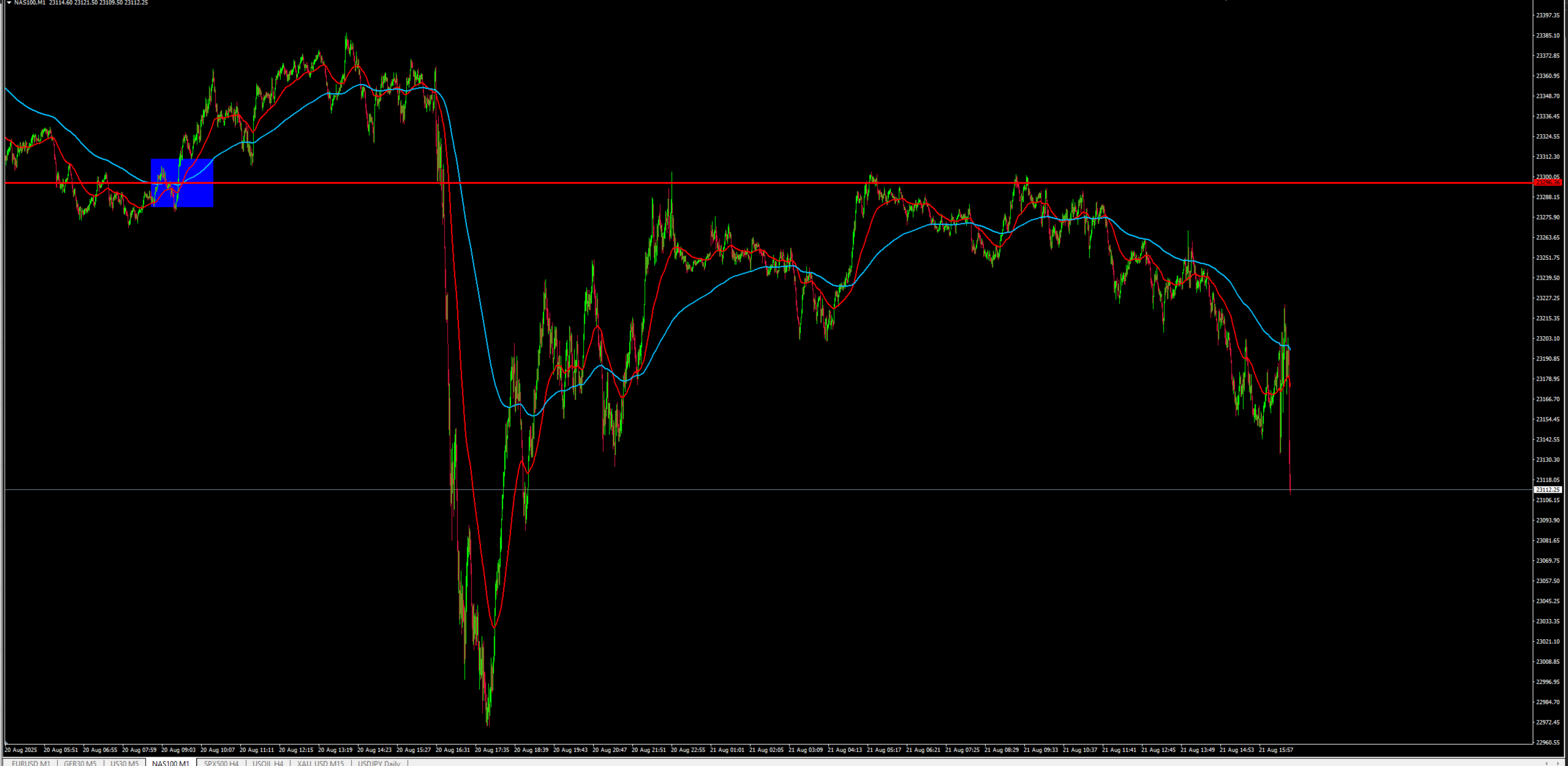Open the USOIL H4 chart tab
Viewport: 1568px width, 766px height.
click(267, 763)
